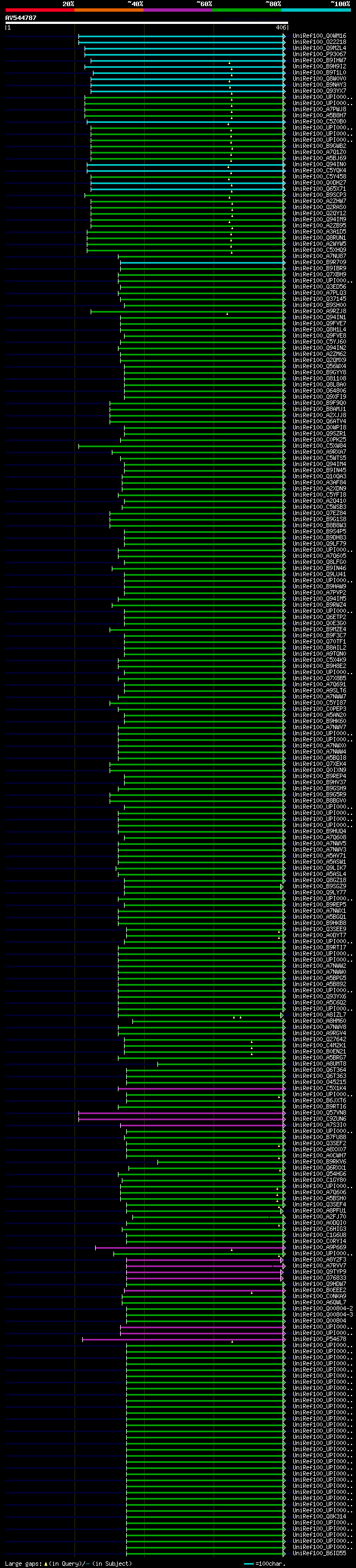Select hit UniRef100_Q9M2L4
The height and width of the screenshot is (1568, 356).
319,48
